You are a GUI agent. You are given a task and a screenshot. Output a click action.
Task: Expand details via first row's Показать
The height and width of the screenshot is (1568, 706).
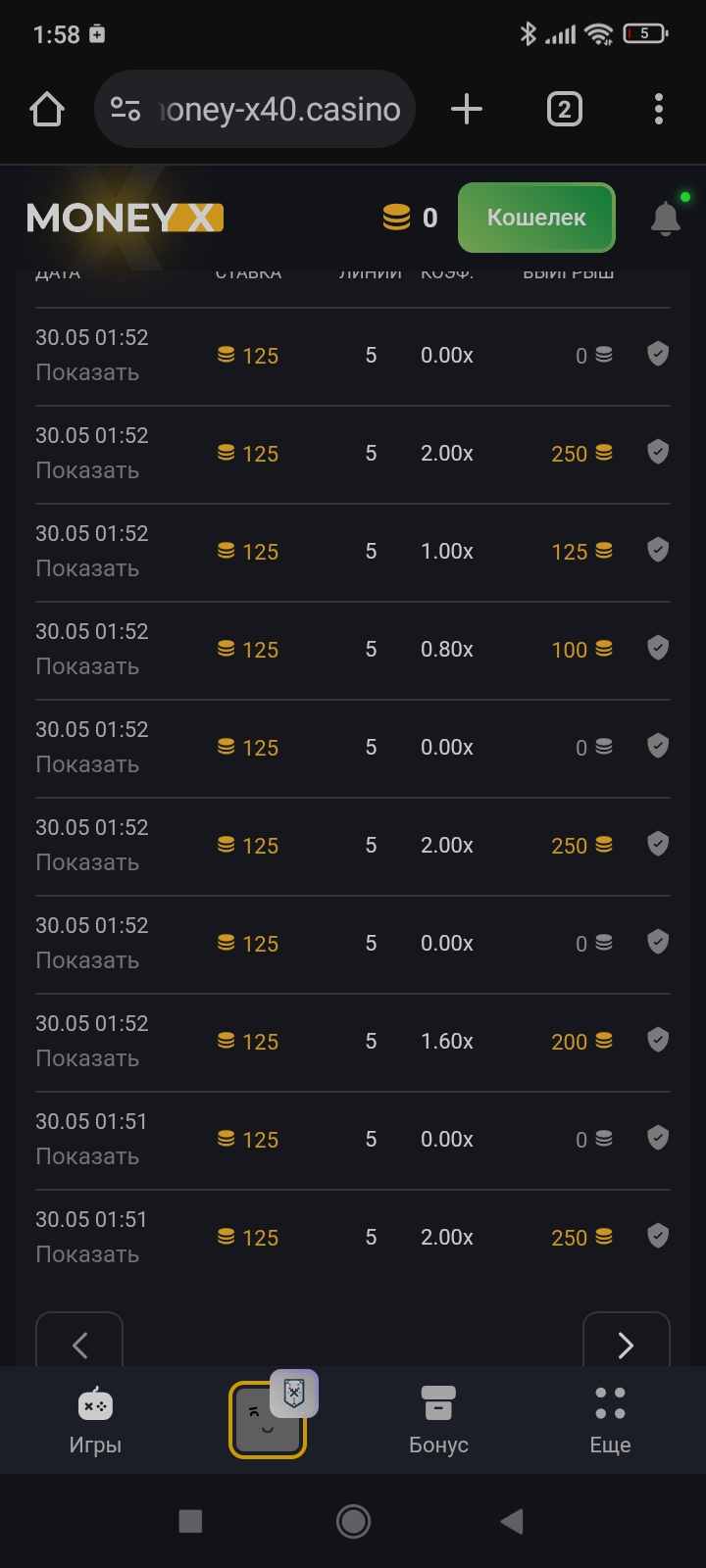point(87,373)
